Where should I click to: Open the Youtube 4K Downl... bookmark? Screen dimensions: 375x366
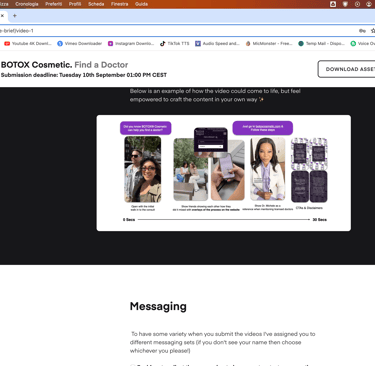point(28,44)
